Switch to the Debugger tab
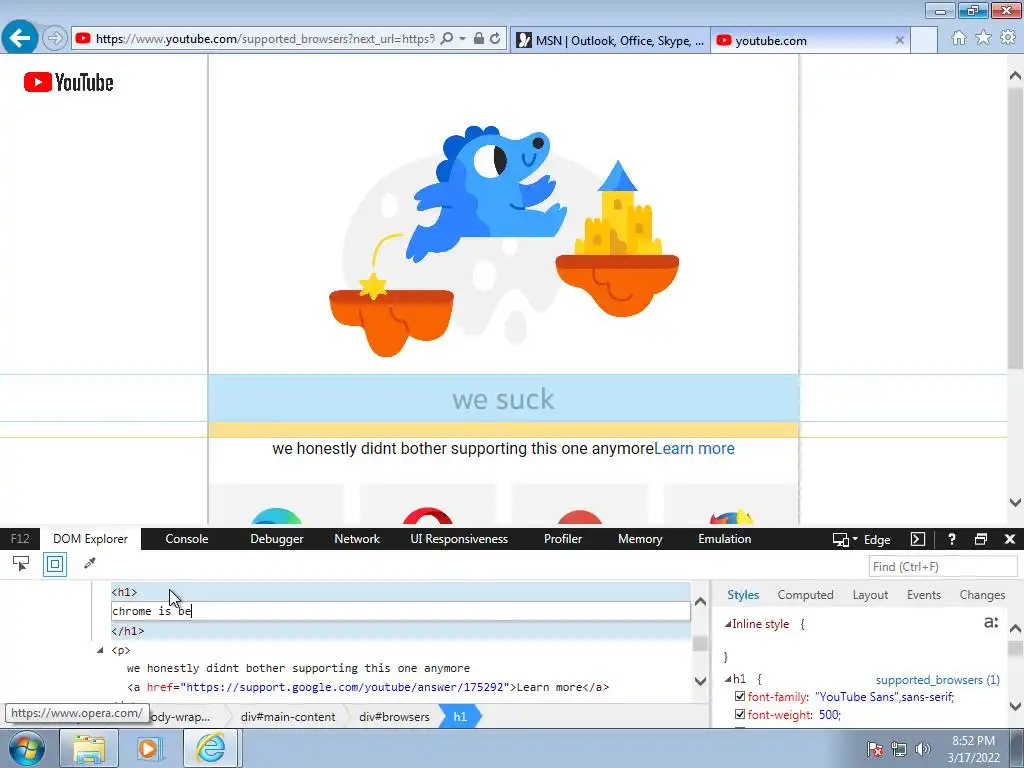This screenshot has width=1024, height=768. tap(277, 539)
